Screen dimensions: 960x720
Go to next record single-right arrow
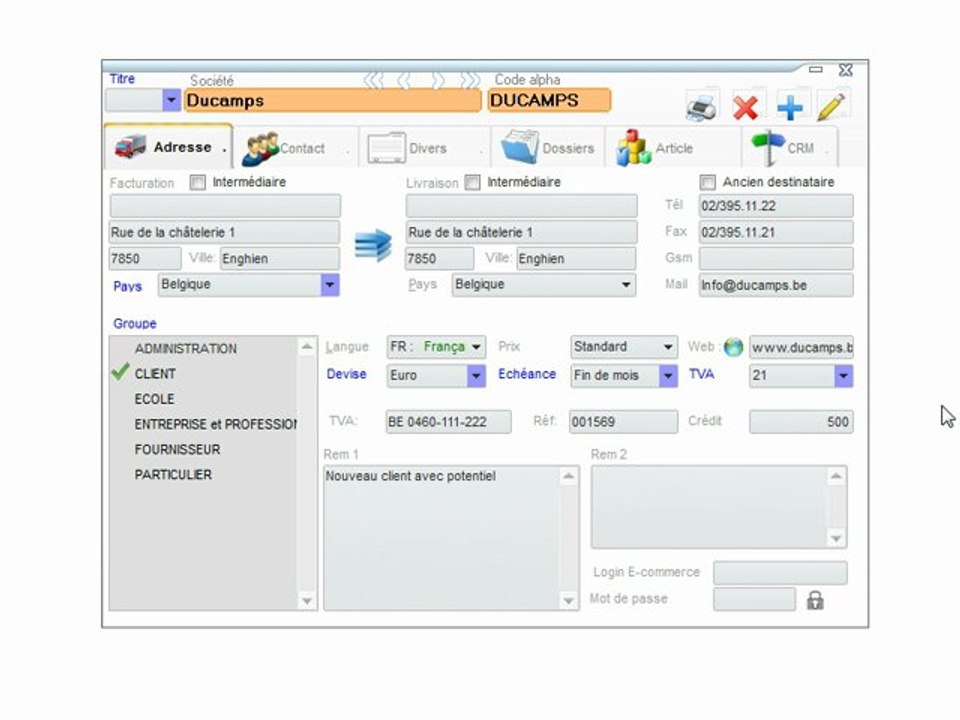(438, 80)
